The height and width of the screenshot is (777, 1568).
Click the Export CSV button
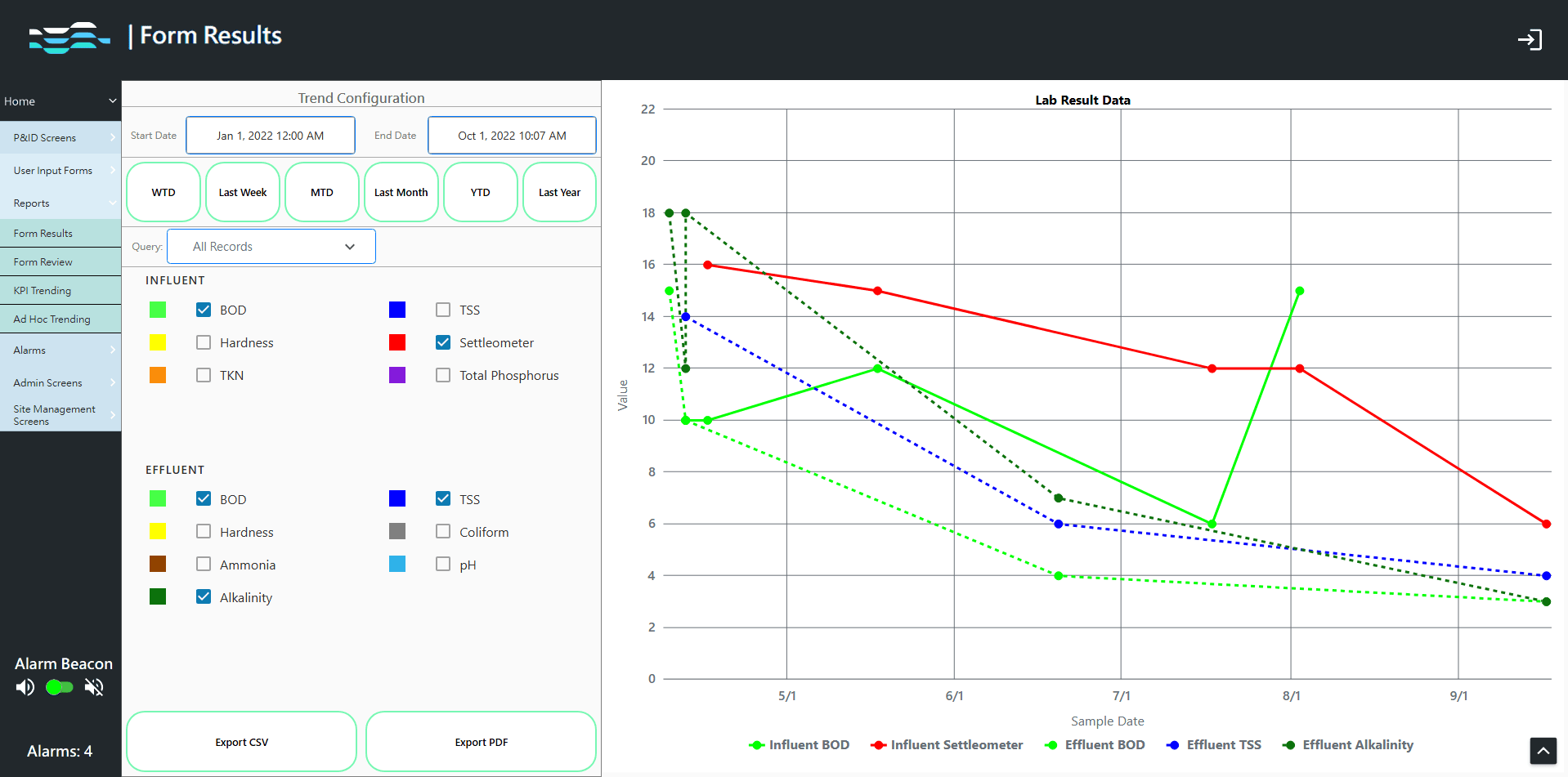240,742
